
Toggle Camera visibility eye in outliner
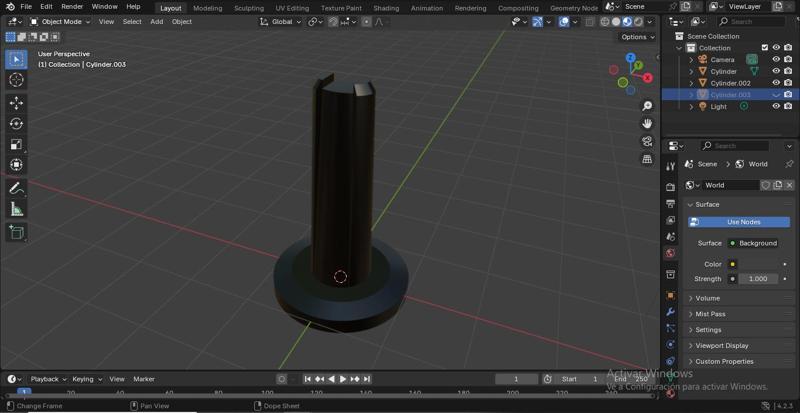pos(776,59)
